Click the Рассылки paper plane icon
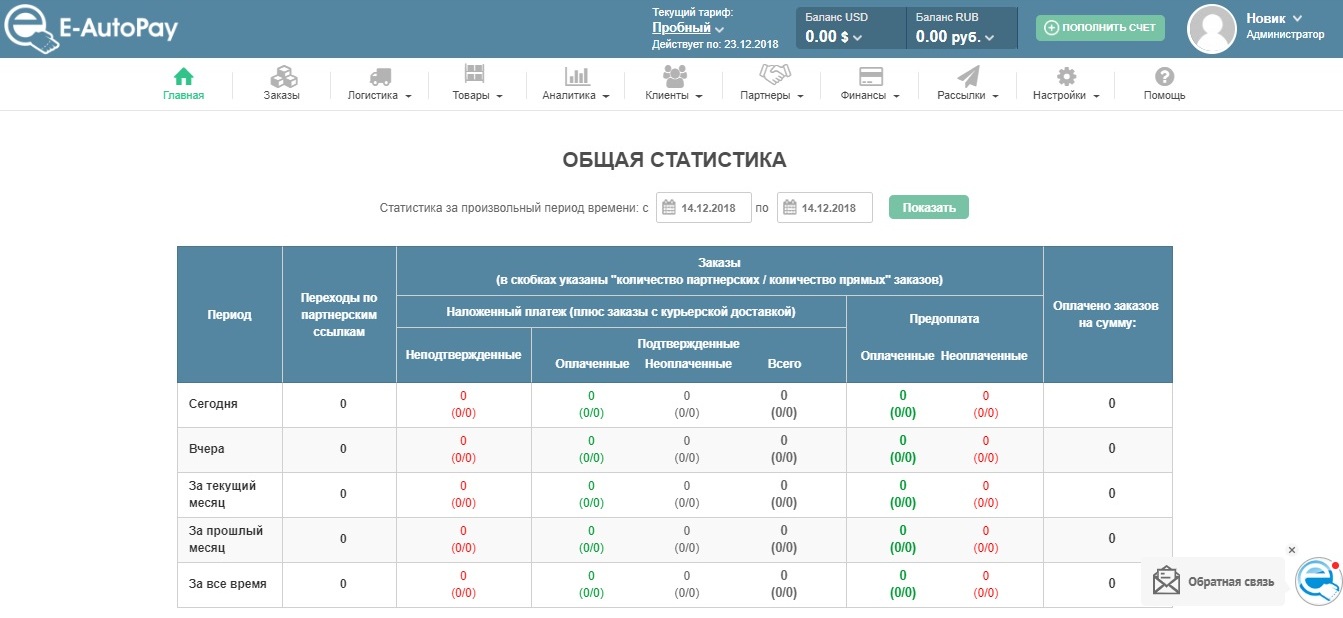The image size is (1343, 618). click(968, 77)
